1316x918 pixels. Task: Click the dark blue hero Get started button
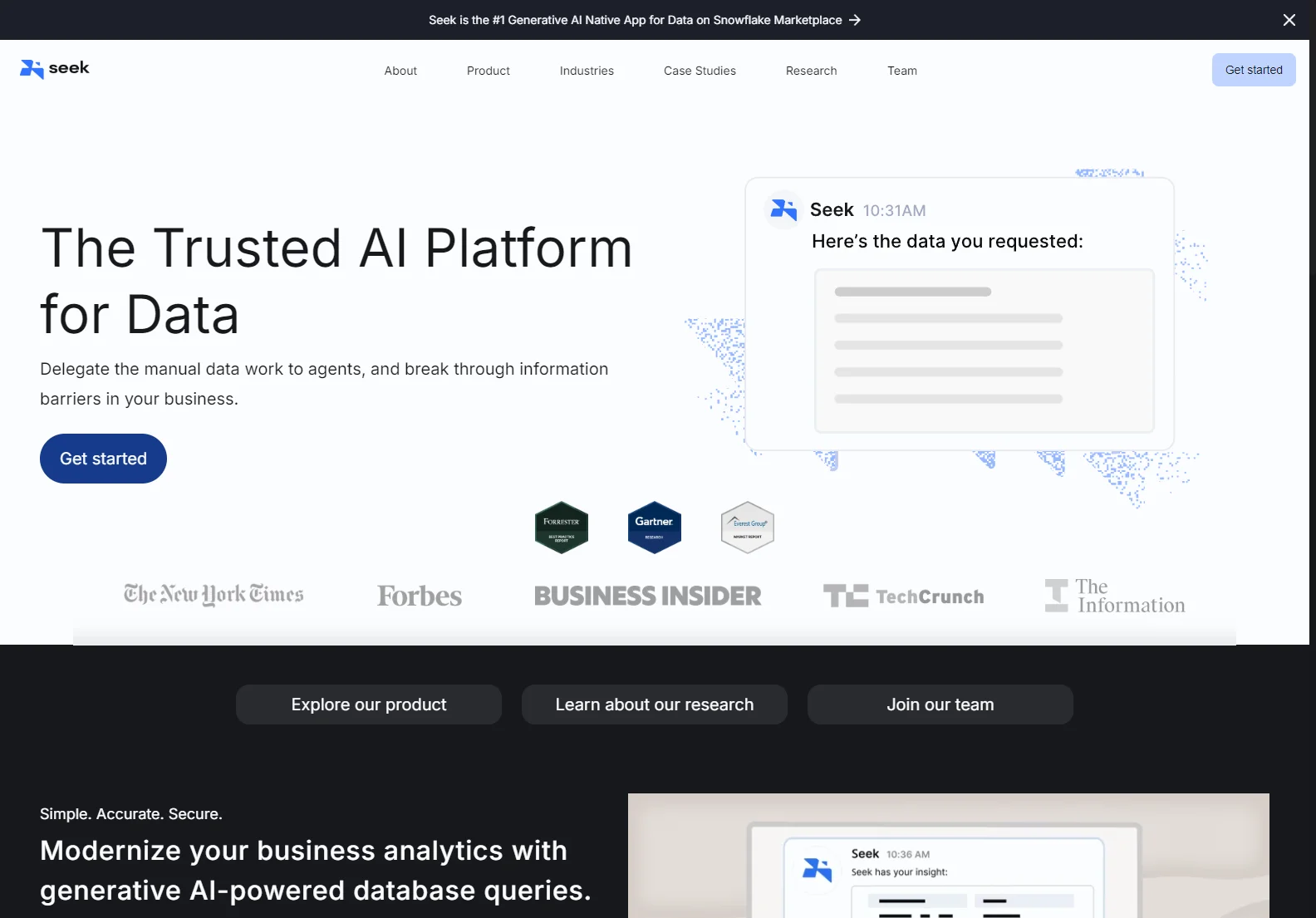point(103,459)
